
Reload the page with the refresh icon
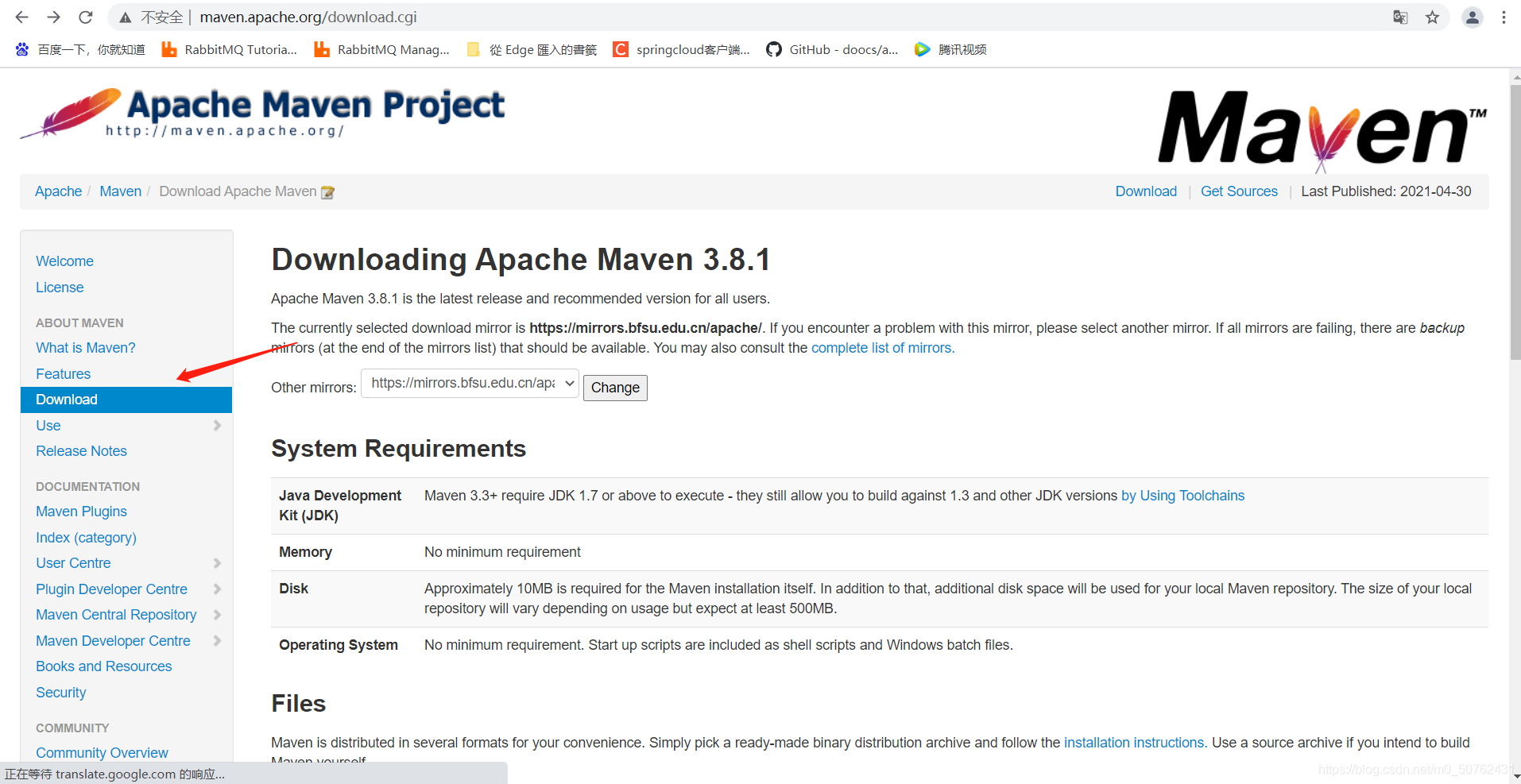pos(86,17)
